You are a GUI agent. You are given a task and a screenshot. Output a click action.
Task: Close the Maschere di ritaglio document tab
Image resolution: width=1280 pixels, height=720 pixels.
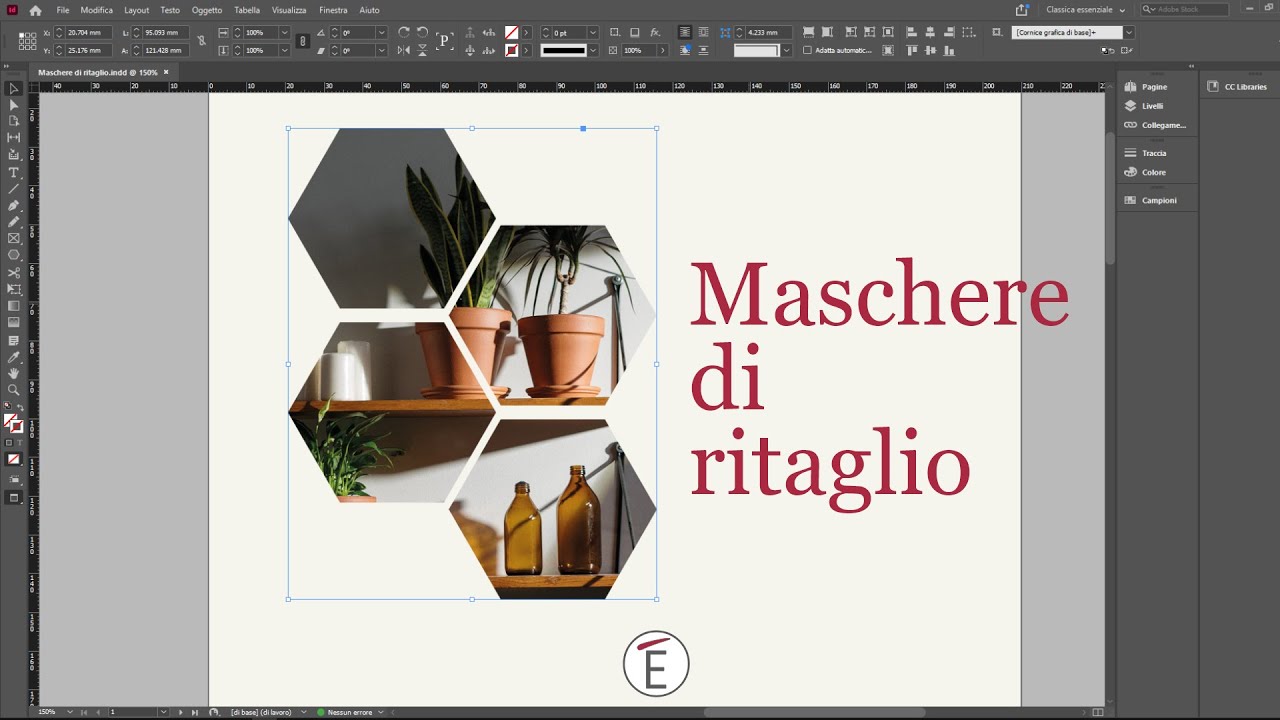coord(167,72)
